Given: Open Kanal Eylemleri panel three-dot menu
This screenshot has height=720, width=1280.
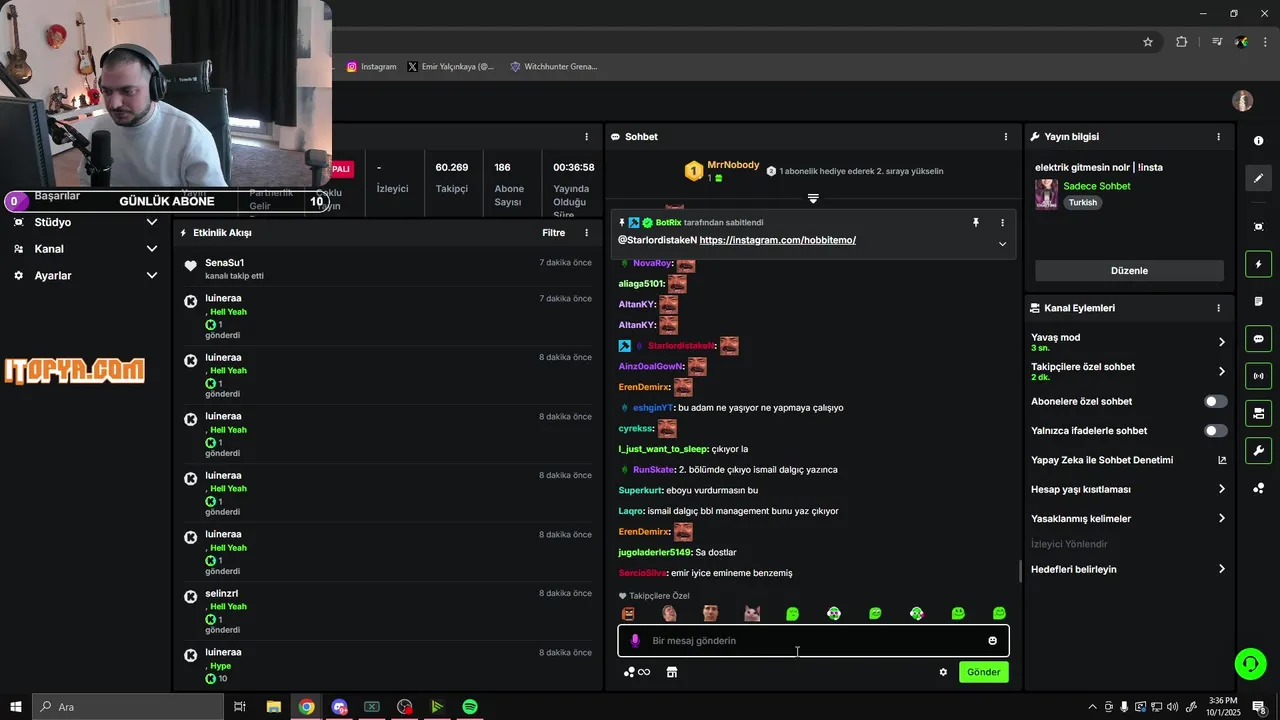Looking at the screenshot, I should 1218,308.
